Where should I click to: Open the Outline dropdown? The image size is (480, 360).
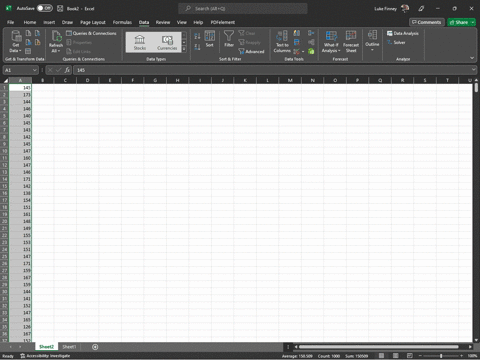tap(372, 41)
